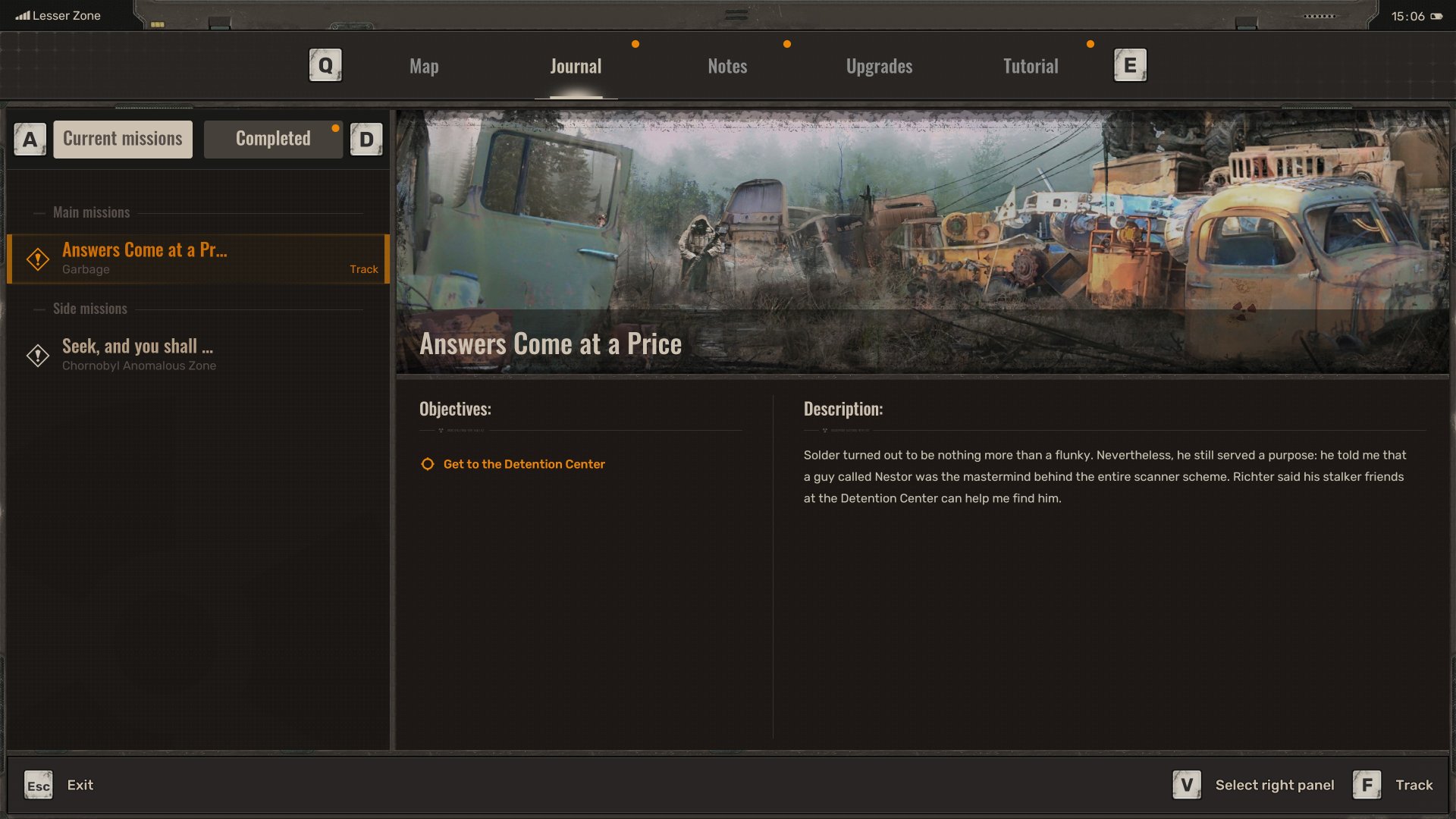Click the main mission diamond marker icon
The height and width of the screenshot is (819, 1456).
(38, 259)
